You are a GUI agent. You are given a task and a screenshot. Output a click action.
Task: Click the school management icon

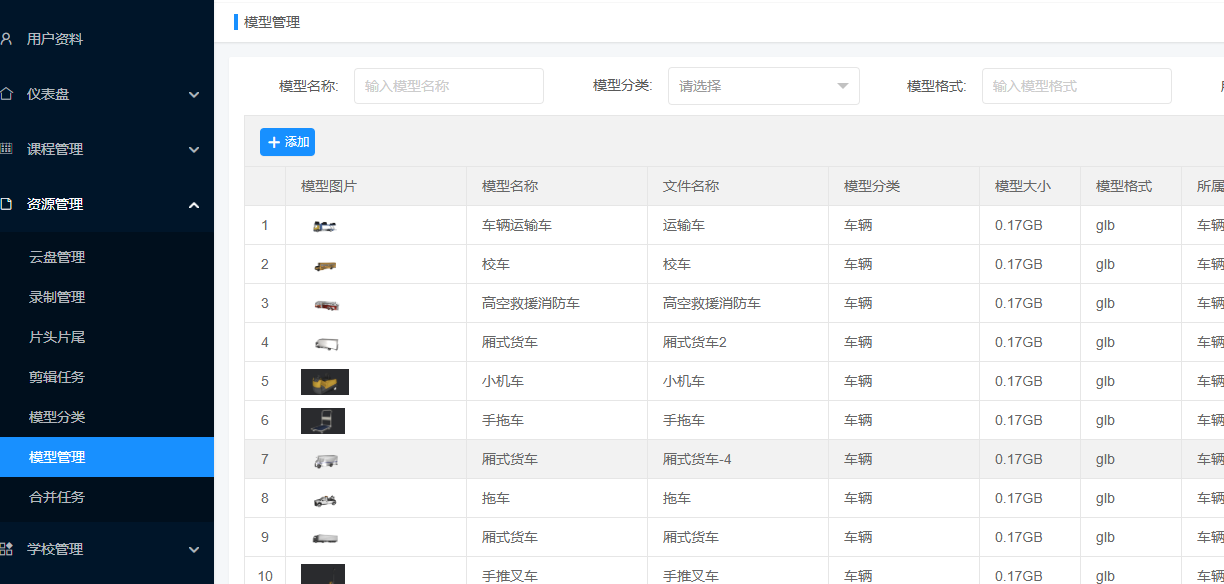tap(6, 549)
